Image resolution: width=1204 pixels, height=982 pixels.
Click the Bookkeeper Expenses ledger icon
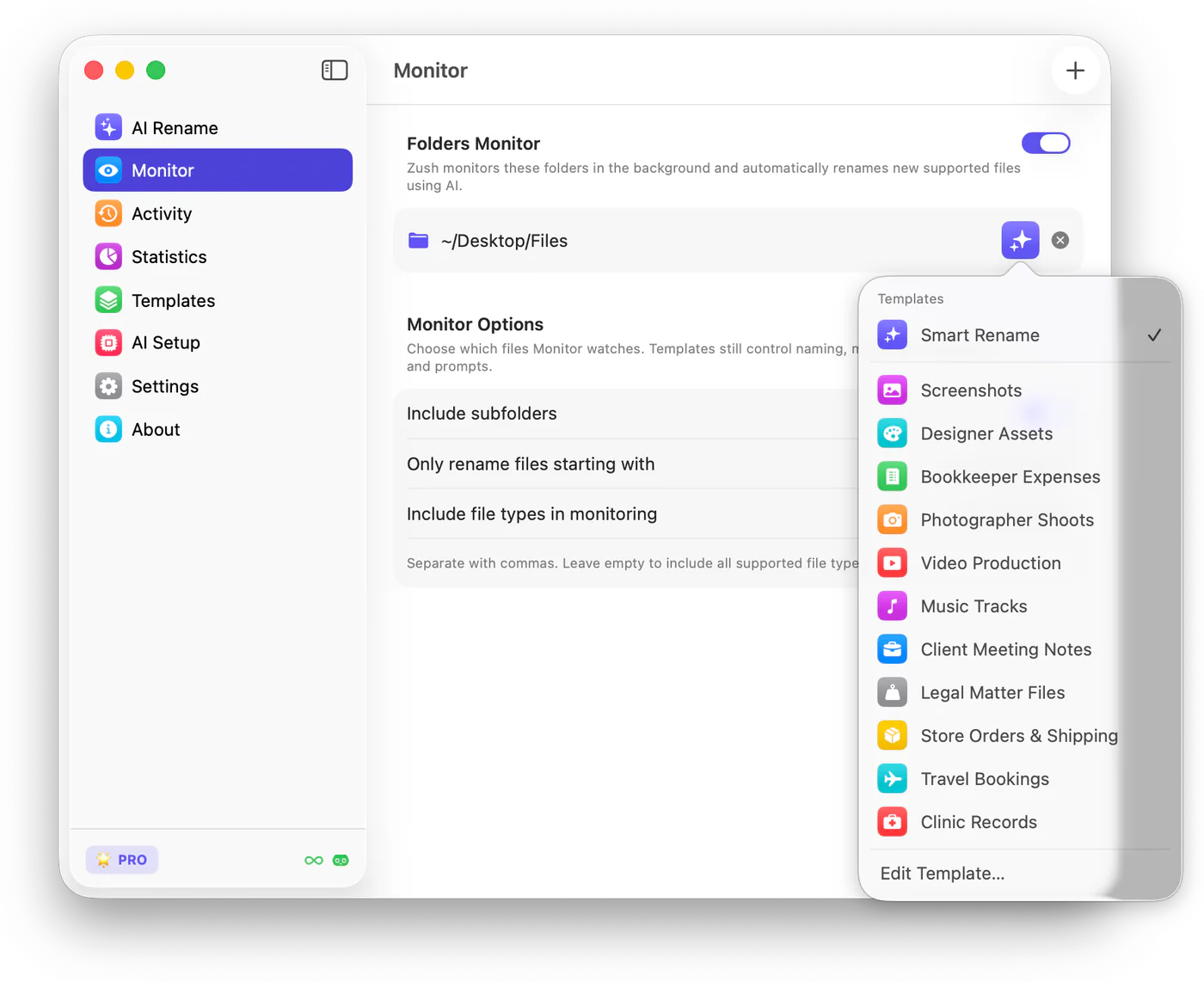click(892, 476)
